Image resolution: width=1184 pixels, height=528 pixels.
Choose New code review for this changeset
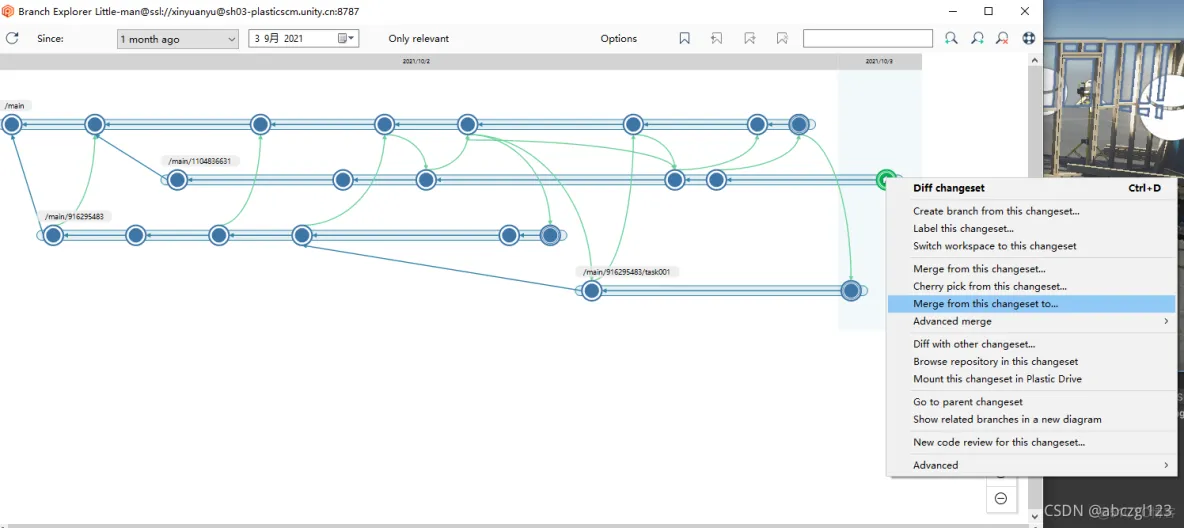coord(1031,443)
